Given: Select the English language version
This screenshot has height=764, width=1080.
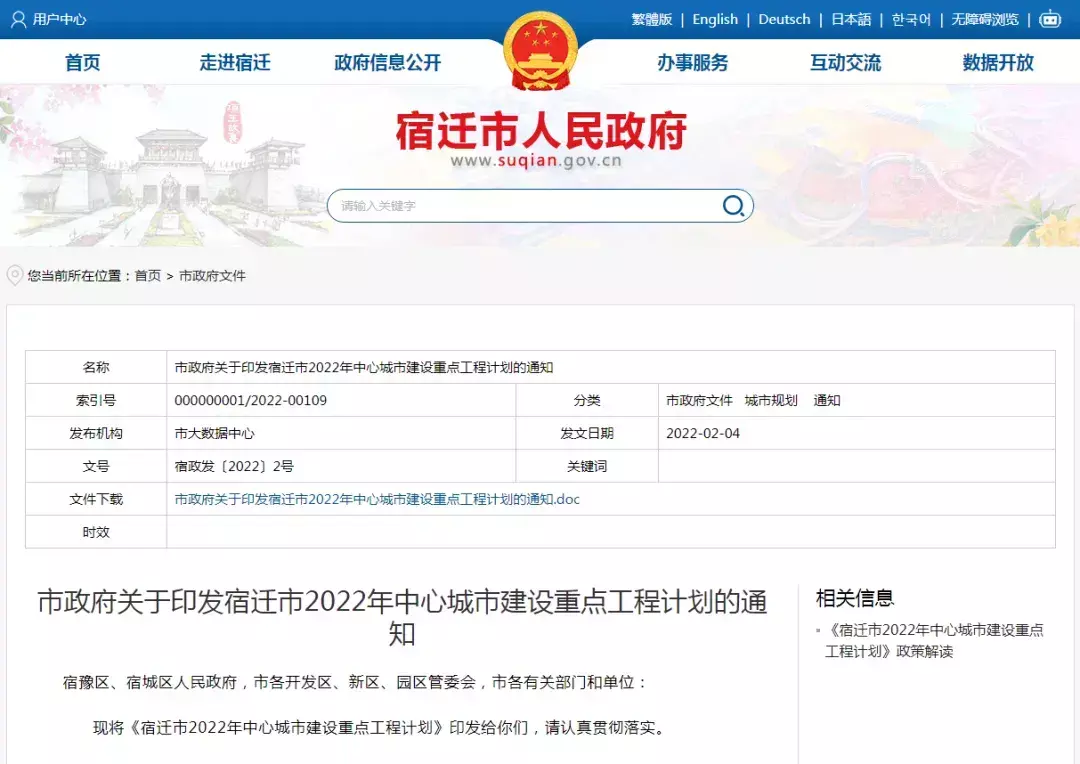Looking at the screenshot, I should pyautogui.click(x=714, y=19).
